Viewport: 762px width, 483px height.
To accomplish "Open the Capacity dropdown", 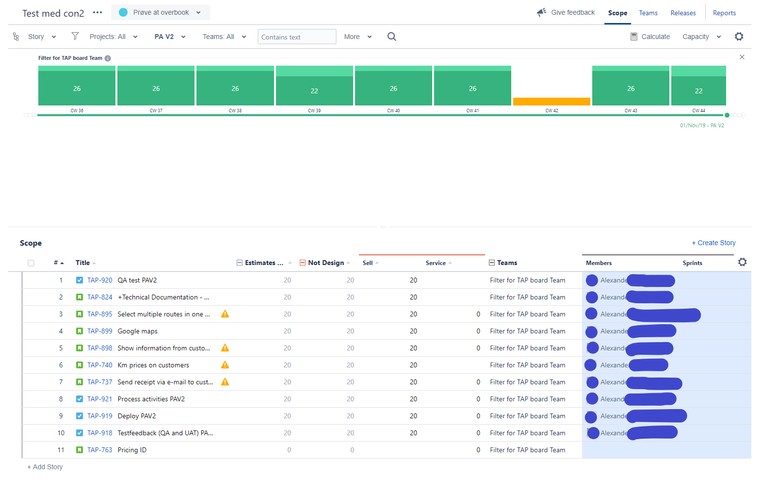I will click(x=701, y=37).
